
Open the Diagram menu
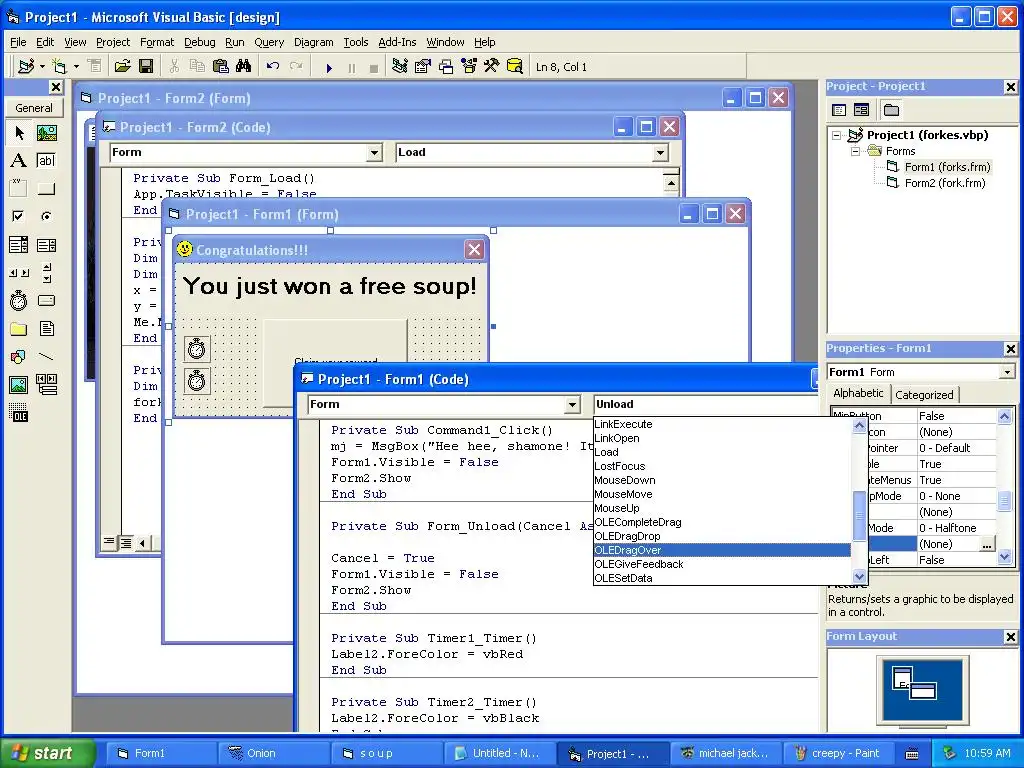[313, 42]
